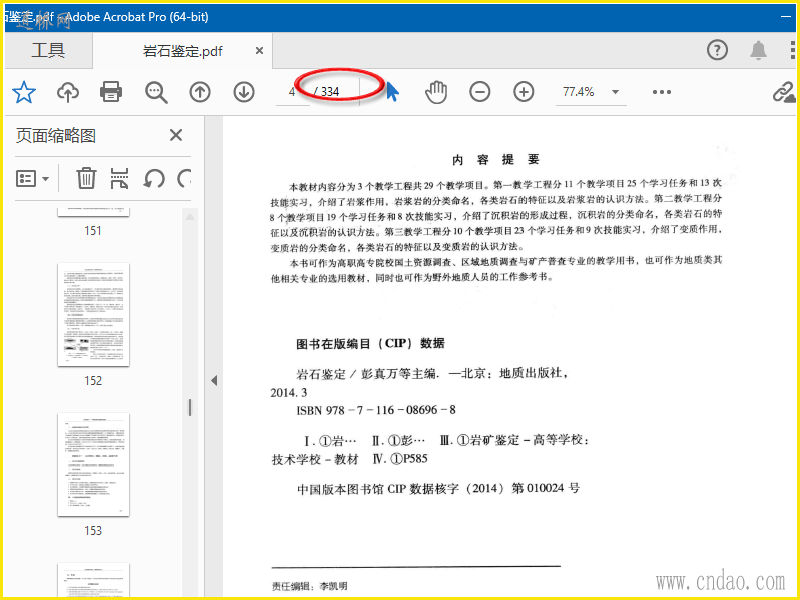This screenshot has height=600, width=800.
Task: Zoom in with the plus button
Action: [523, 92]
